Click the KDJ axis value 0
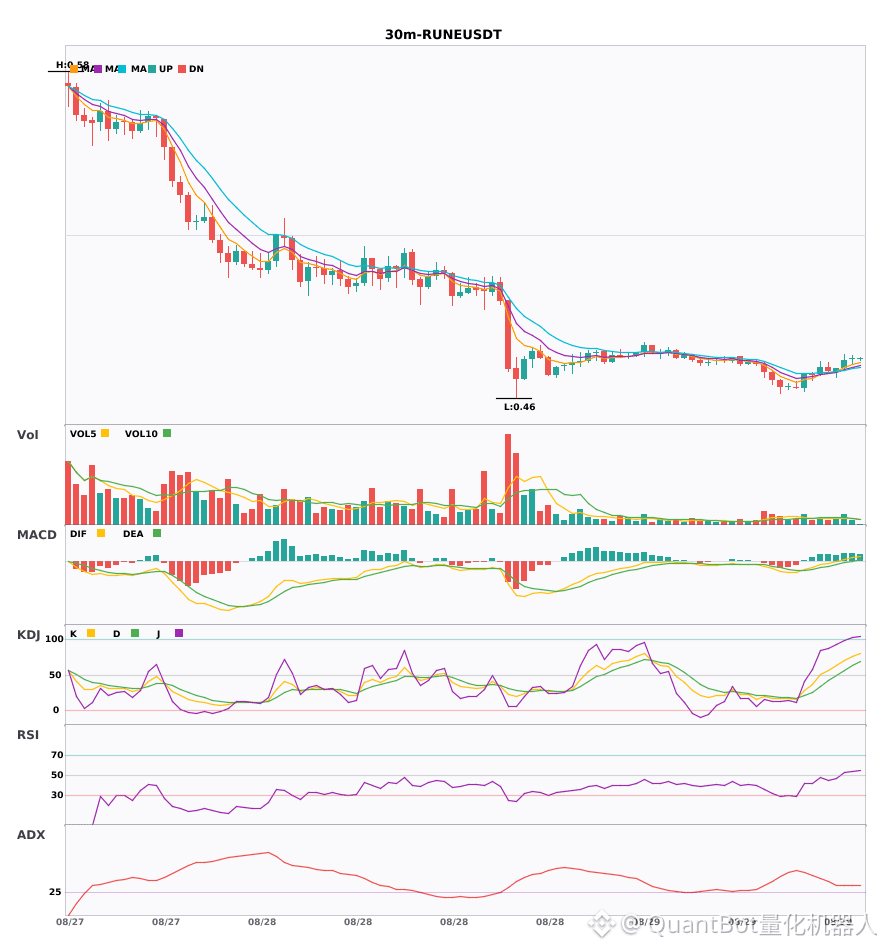Viewport: 885px width, 950px height. coord(56,710)
